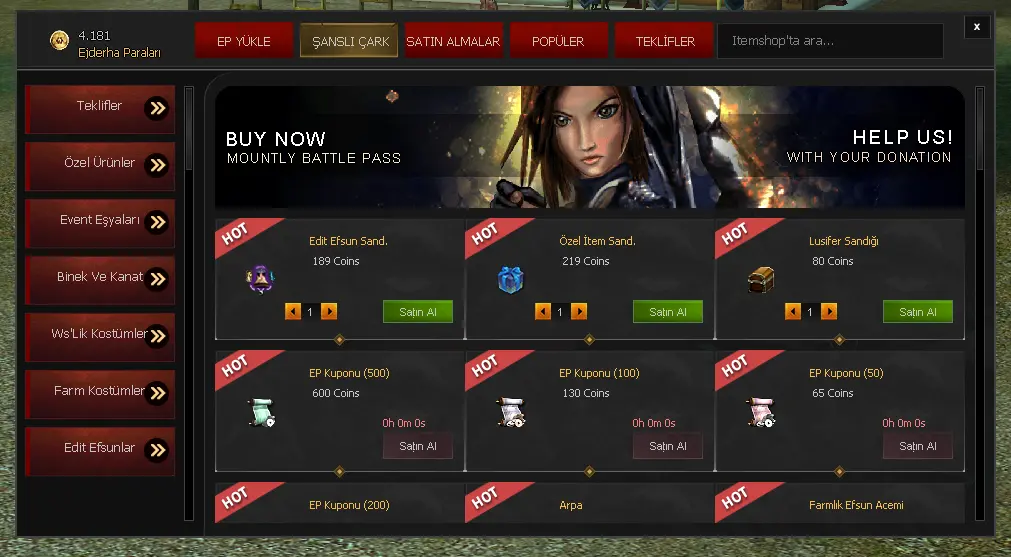Focus the Itemshop'ta ara search field
Image resolution: width=1011 pixels, height=557 pixels.
pyautogui.click(x=830, y=41)
